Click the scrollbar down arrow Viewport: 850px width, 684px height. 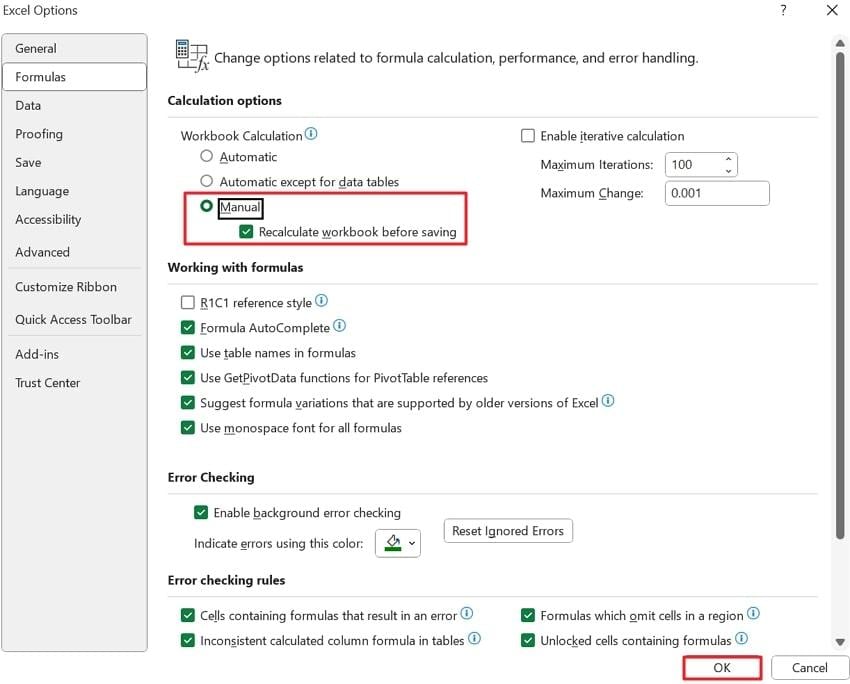[x=840, y=642]
